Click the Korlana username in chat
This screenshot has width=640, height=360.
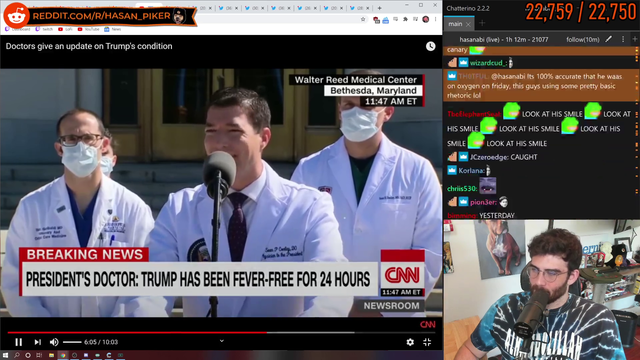[x=471, y=171]
